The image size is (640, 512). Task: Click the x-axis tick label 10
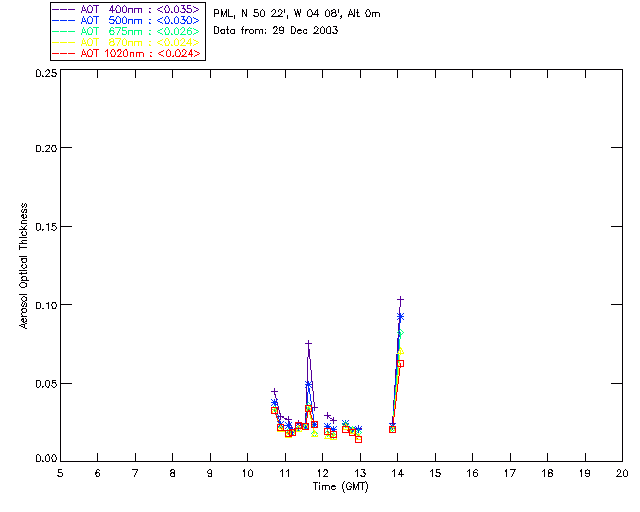pos(247,473)
